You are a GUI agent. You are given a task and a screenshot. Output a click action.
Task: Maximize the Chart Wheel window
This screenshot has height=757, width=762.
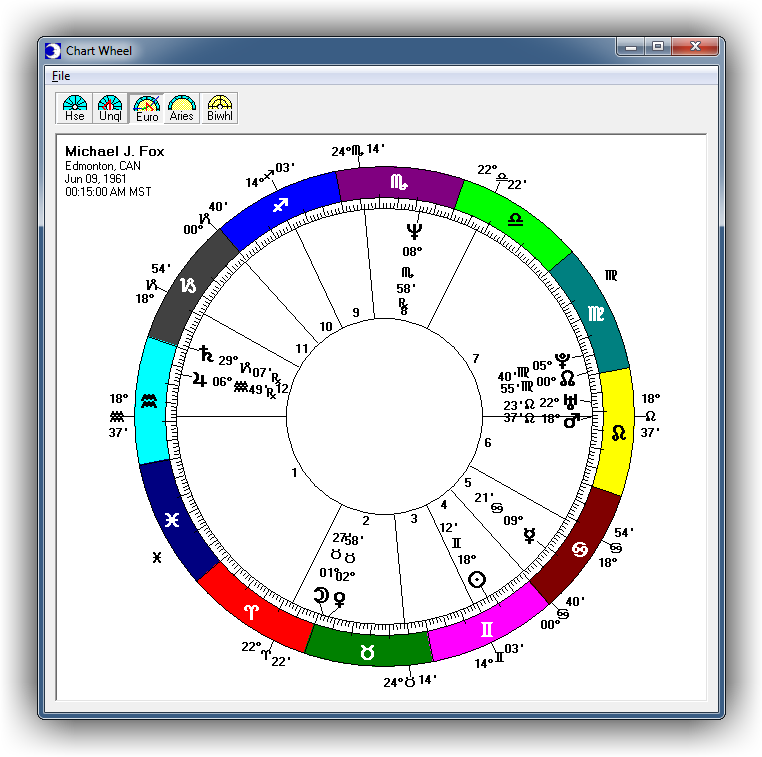(x=658, y=47)
